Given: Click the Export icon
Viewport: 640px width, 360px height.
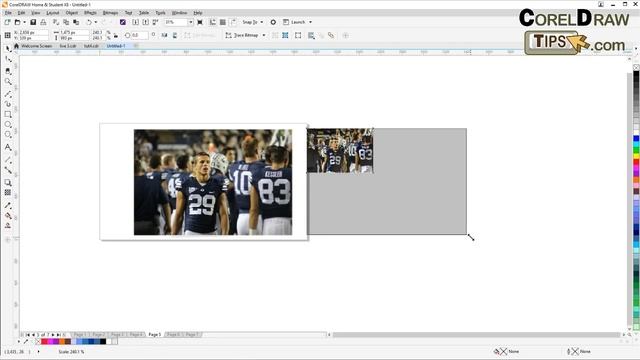Looking at the screenshot, I should tap(145, 22).
